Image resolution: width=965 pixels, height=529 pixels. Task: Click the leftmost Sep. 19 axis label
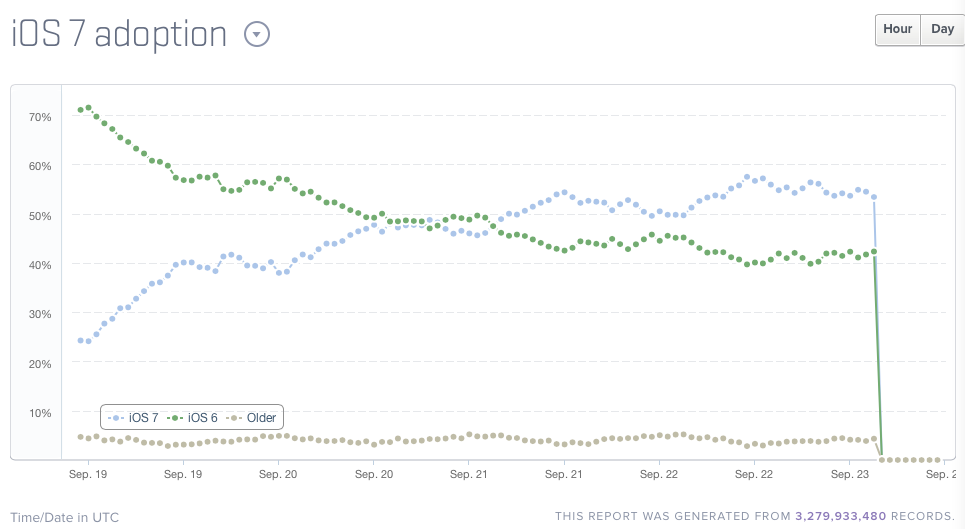click(88, 476)
